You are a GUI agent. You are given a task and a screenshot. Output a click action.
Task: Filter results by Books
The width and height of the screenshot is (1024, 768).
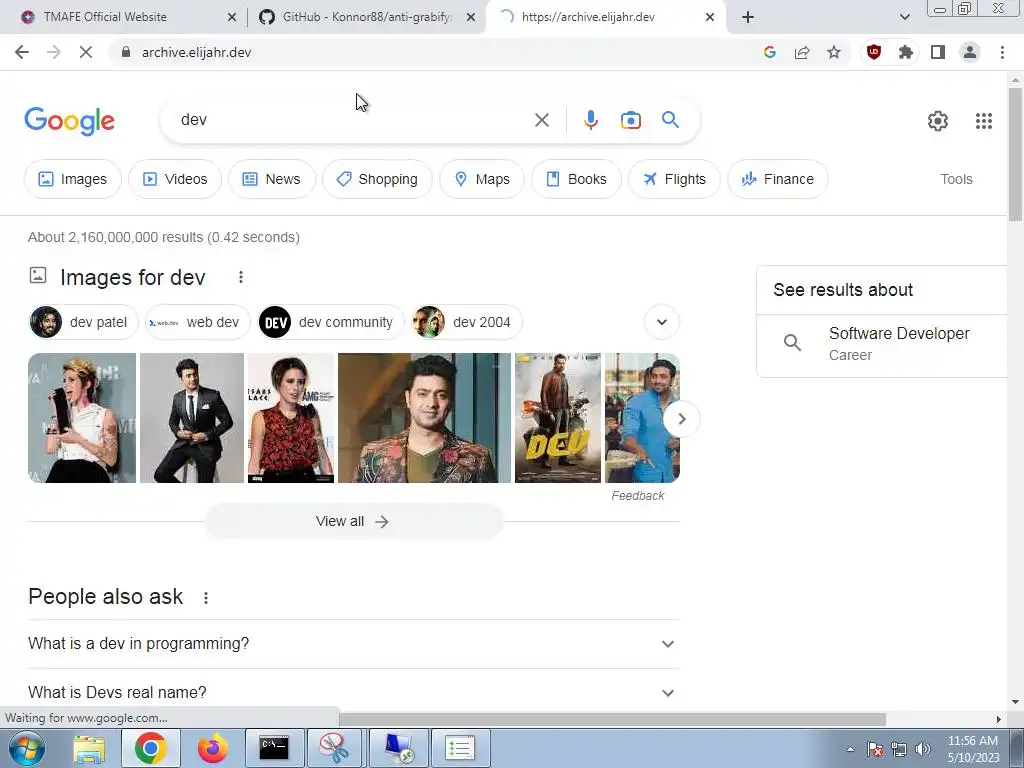[x=576, y=179]
